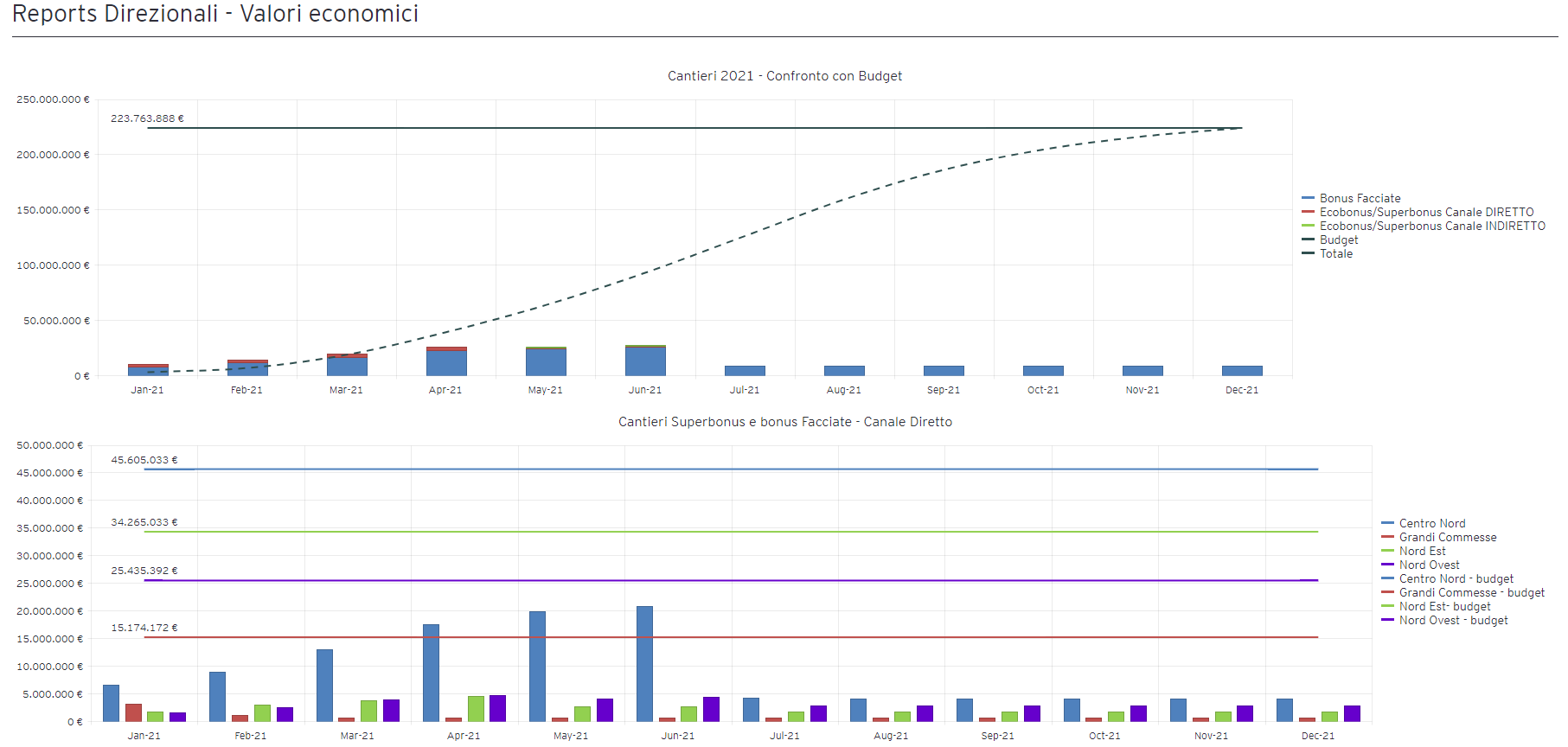Hide Grandi Commesse bars via legend
Image resolution: width=1568 pixels, height=747 pixels.
pyautogui.click(x=1447, y=537)
